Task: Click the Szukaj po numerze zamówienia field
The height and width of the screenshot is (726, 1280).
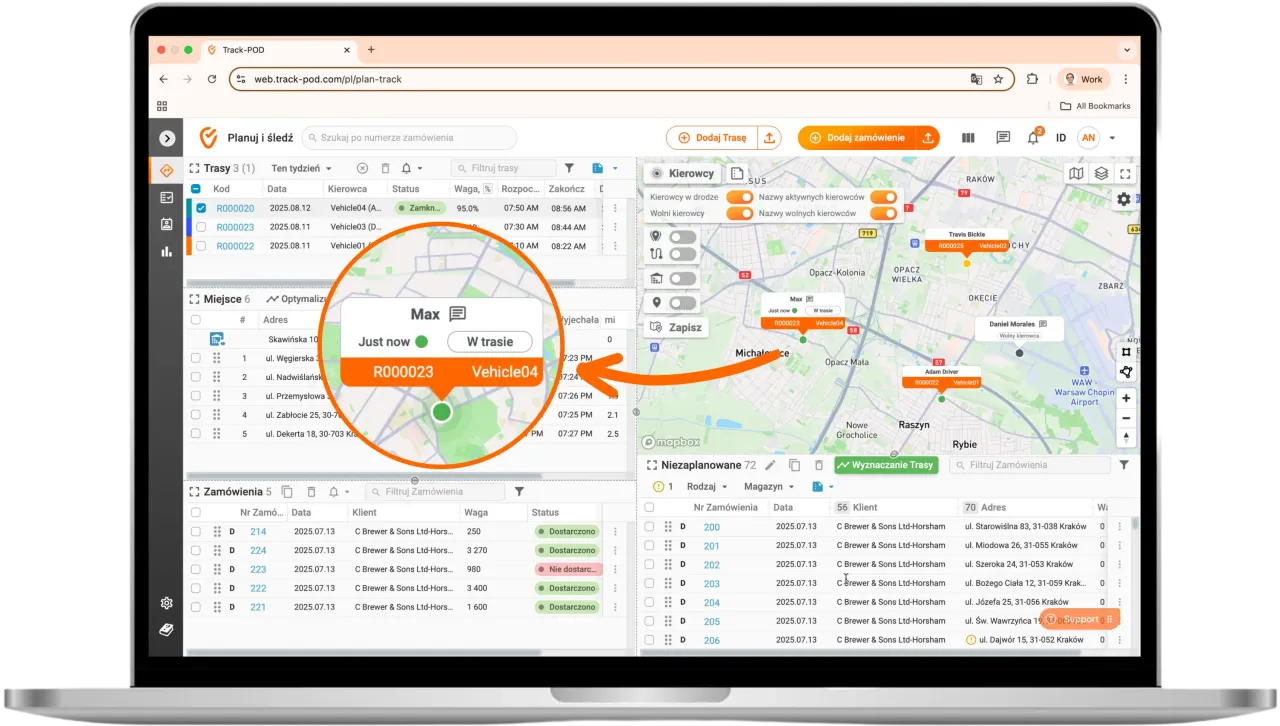Action: (x=409, y=138)
